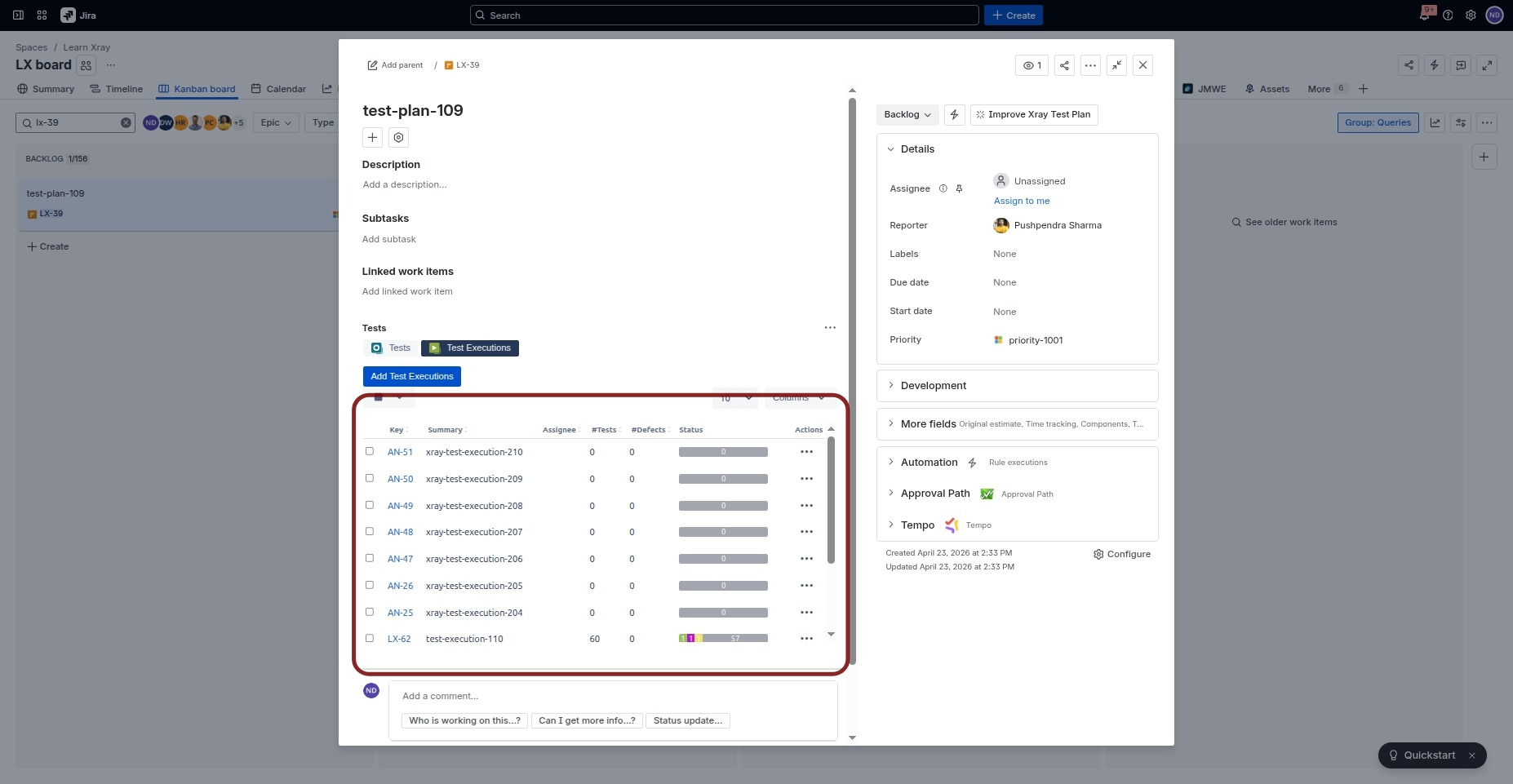Open work item more actions ellipsis

[x=1090, y=65]
